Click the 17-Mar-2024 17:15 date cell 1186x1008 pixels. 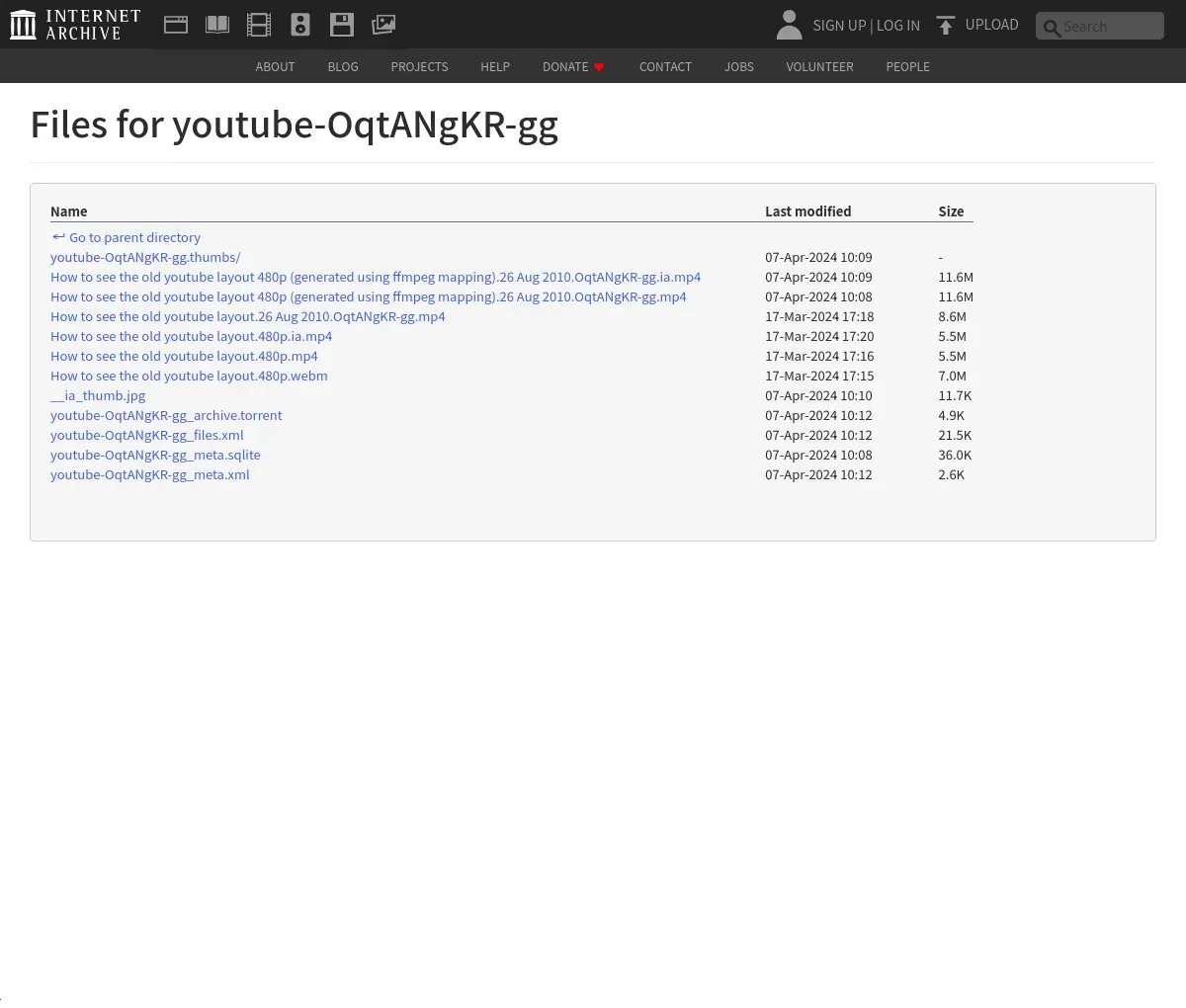pos(819,376)
